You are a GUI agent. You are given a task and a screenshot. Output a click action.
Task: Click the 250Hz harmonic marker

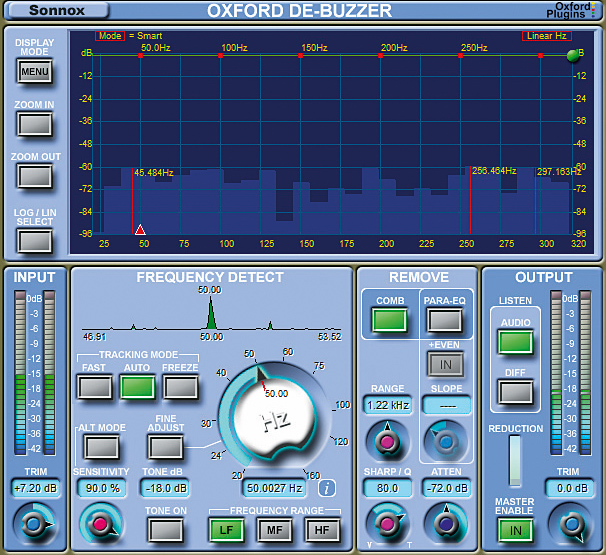click(461, 56)
